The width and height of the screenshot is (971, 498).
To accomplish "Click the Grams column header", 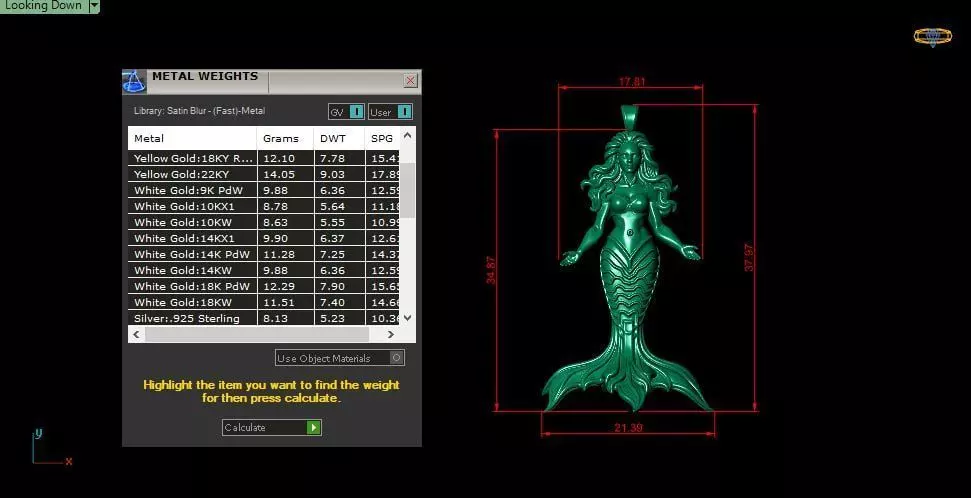I will coord(285,138).
